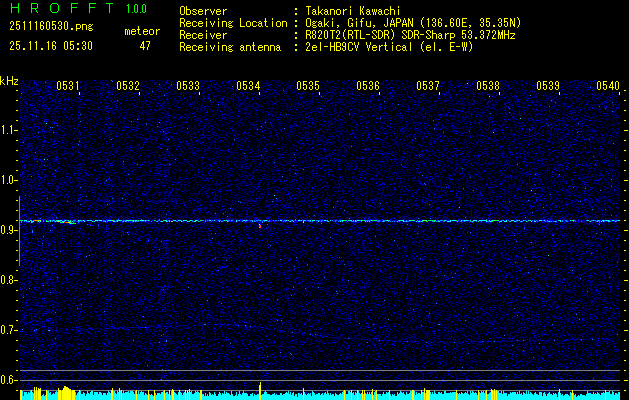Click the 0538 time marker
Screen dimensions: 629x400
click(x=488, y=85)
